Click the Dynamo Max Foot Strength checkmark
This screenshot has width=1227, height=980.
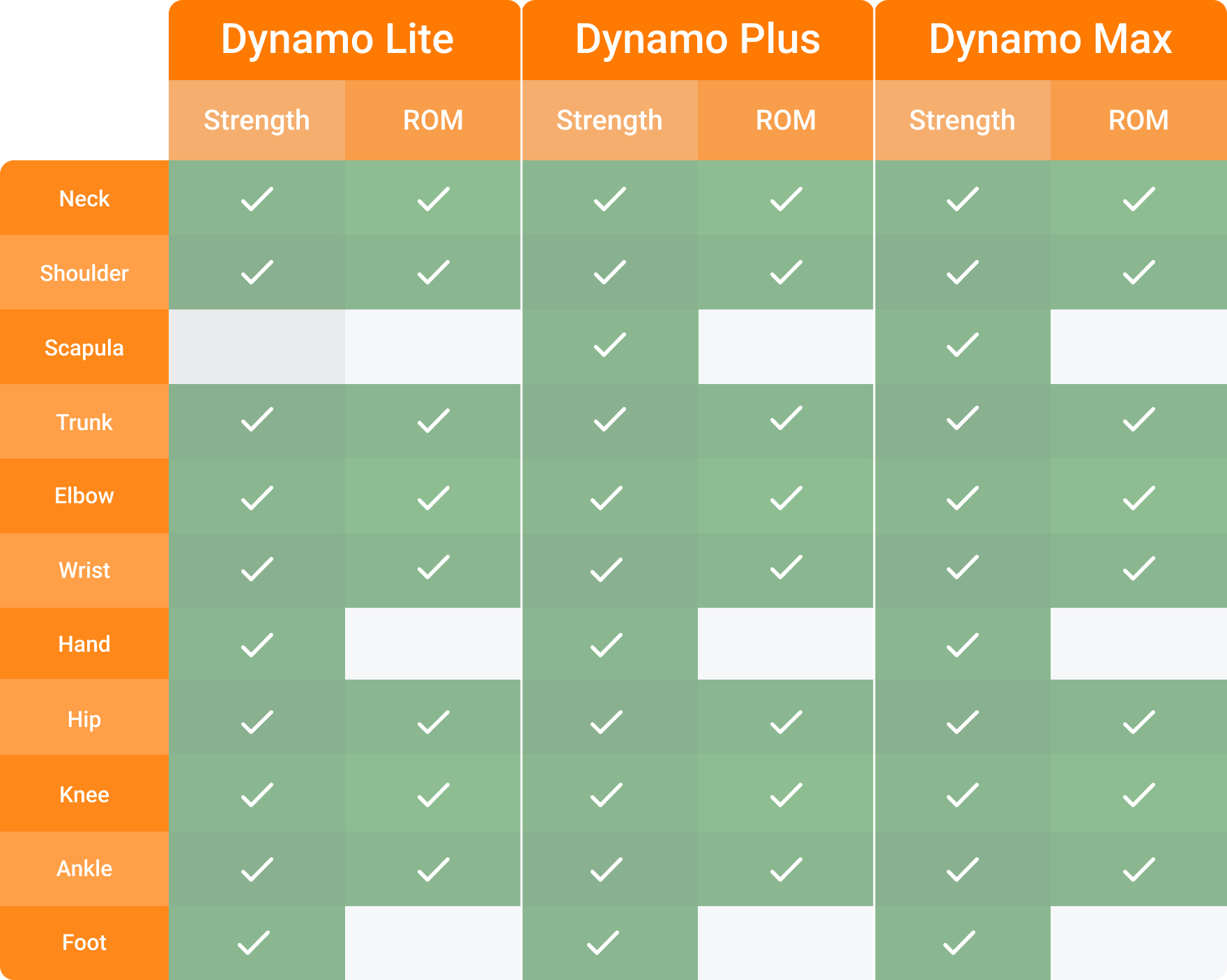[959, 942]
